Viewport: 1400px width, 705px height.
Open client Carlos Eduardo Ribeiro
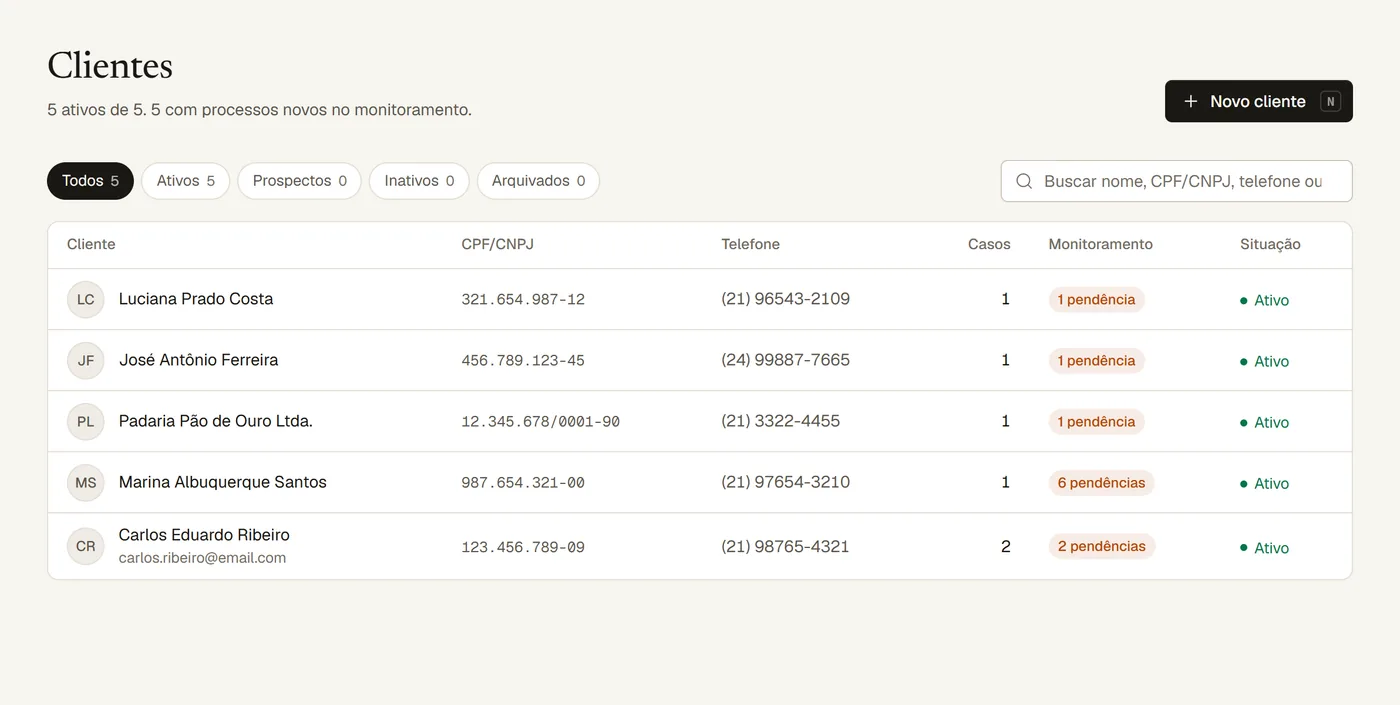tap(204, 535)
